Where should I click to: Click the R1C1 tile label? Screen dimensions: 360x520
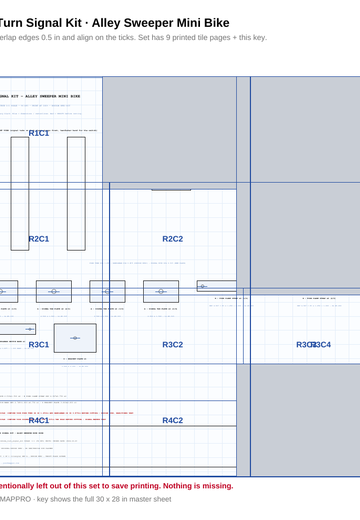click(x=39, y=133)
